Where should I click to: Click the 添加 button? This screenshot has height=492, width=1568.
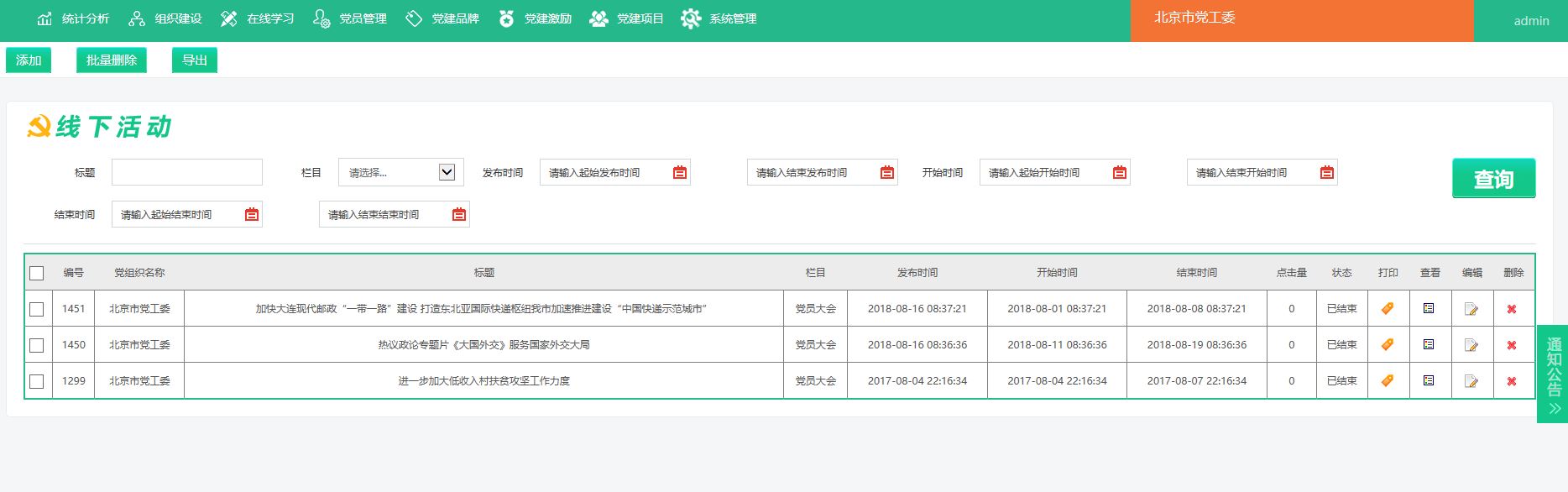coord(29,60)
